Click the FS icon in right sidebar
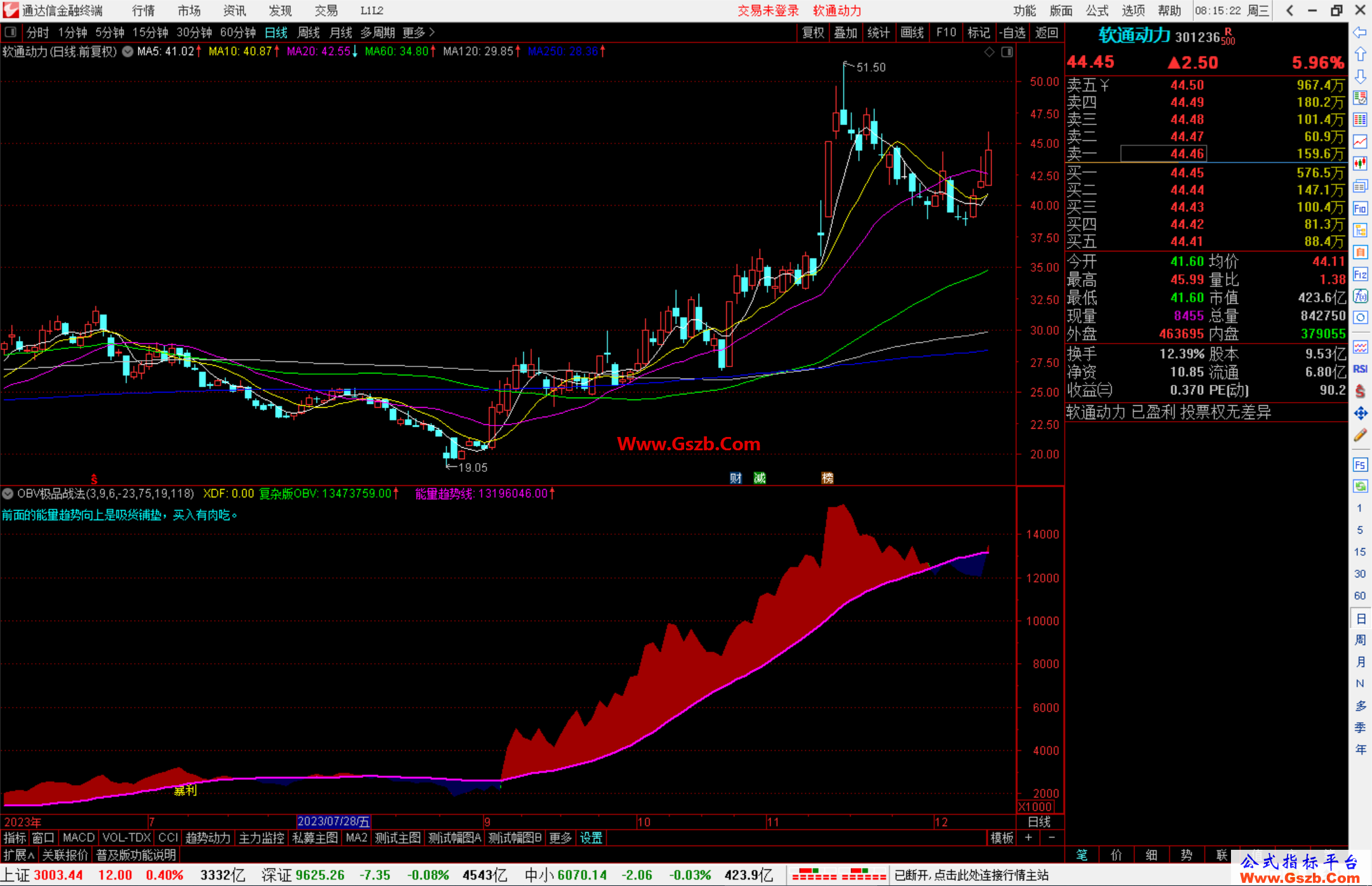Viewport: 1372px width, 886px height. (x=1360, y=465)
